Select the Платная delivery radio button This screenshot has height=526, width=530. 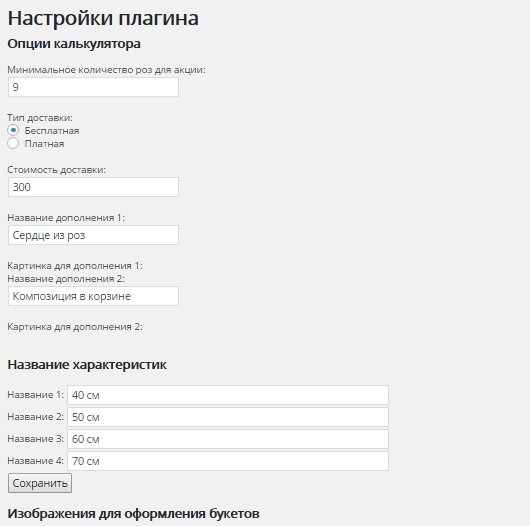click(x=13, y=143)
